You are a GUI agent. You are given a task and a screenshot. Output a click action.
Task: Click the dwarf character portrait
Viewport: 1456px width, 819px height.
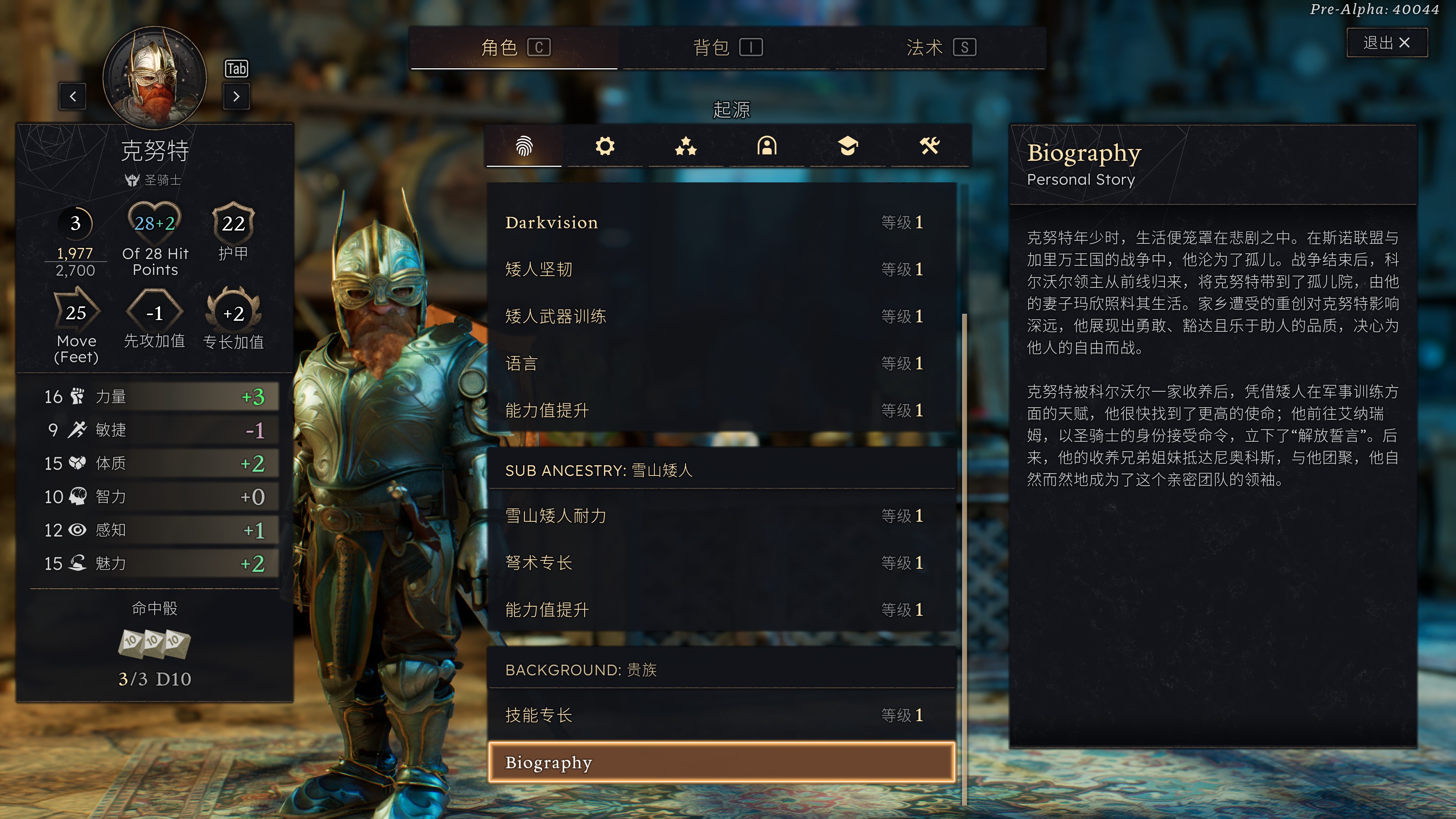point(154,78)
